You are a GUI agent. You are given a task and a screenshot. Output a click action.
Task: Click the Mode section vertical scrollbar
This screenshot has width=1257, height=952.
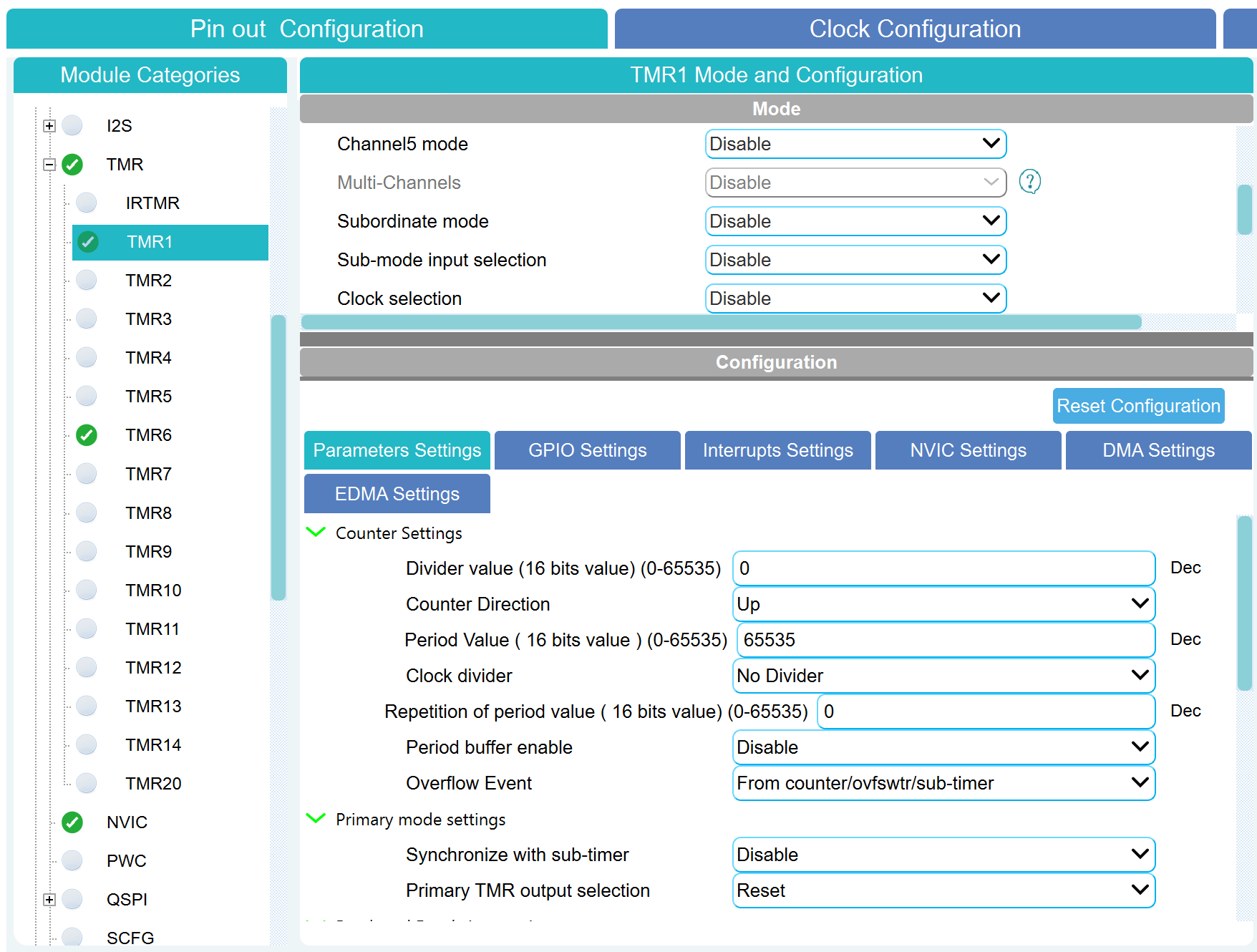point(1244,209)
